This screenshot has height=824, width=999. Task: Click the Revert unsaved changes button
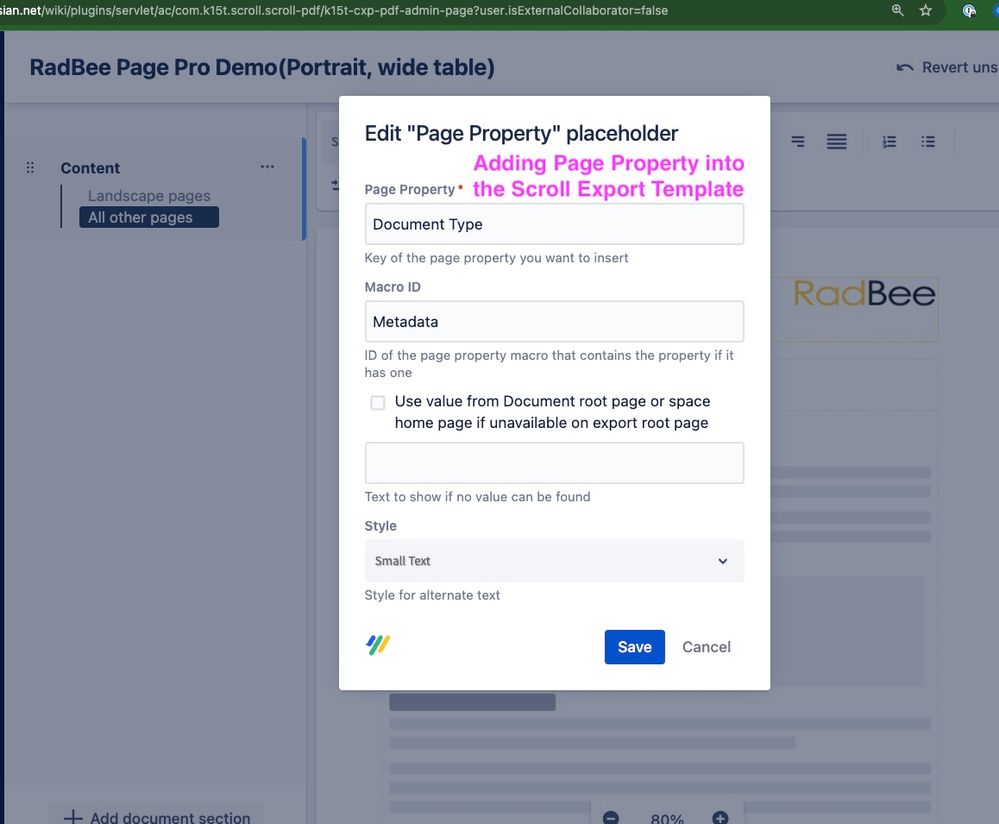pyautogui.click(x=947, y=68)
